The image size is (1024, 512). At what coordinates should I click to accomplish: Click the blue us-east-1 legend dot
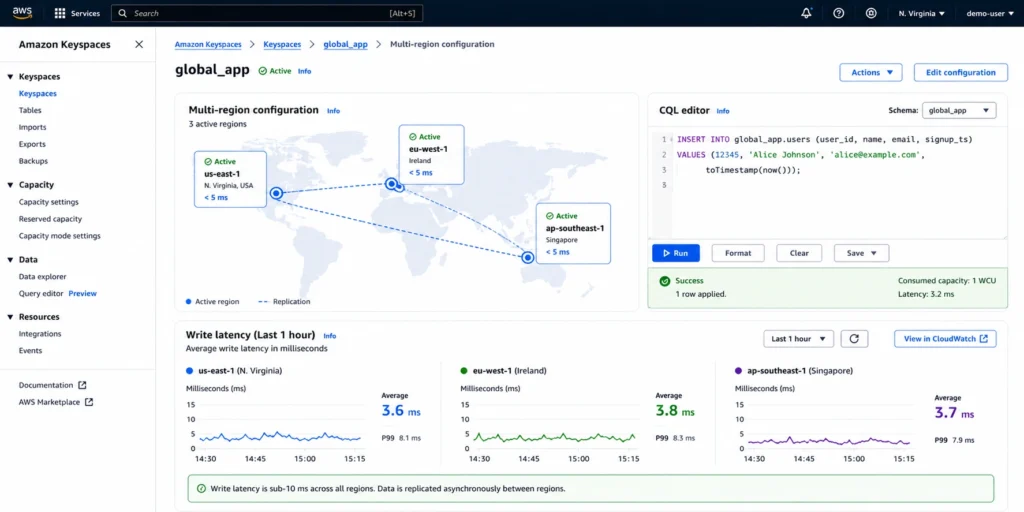(x=189, y=370)
